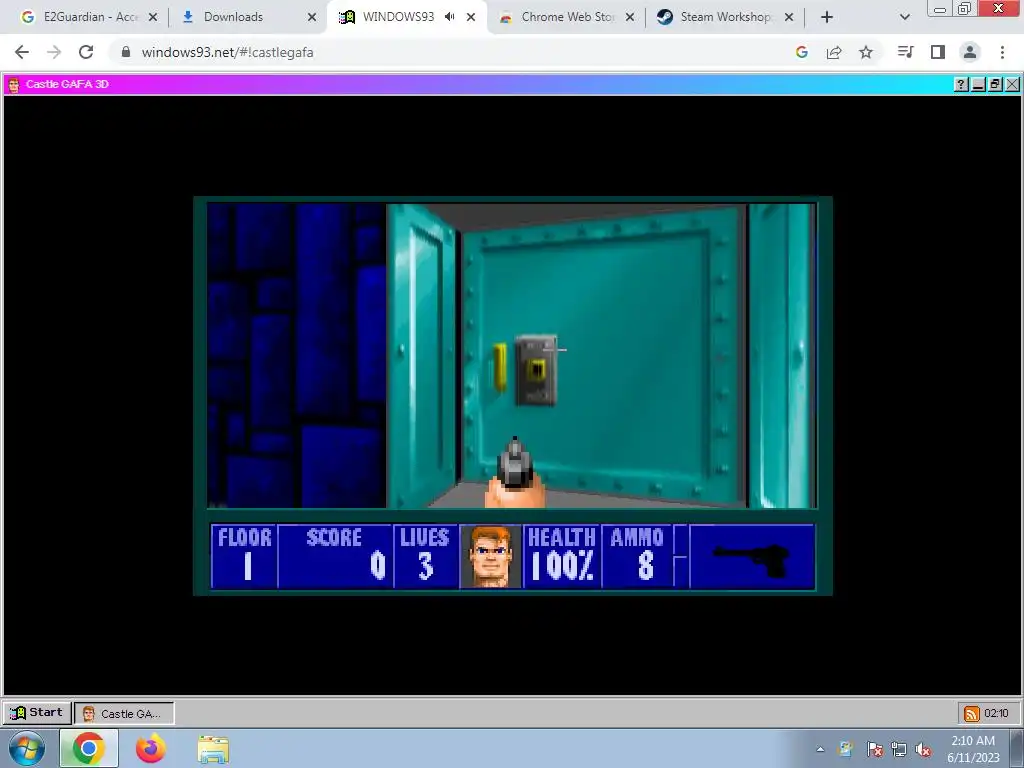Select Castle GA... taskbar button
The width and height of the screenshot is (1024, 768).
(124, 713)
